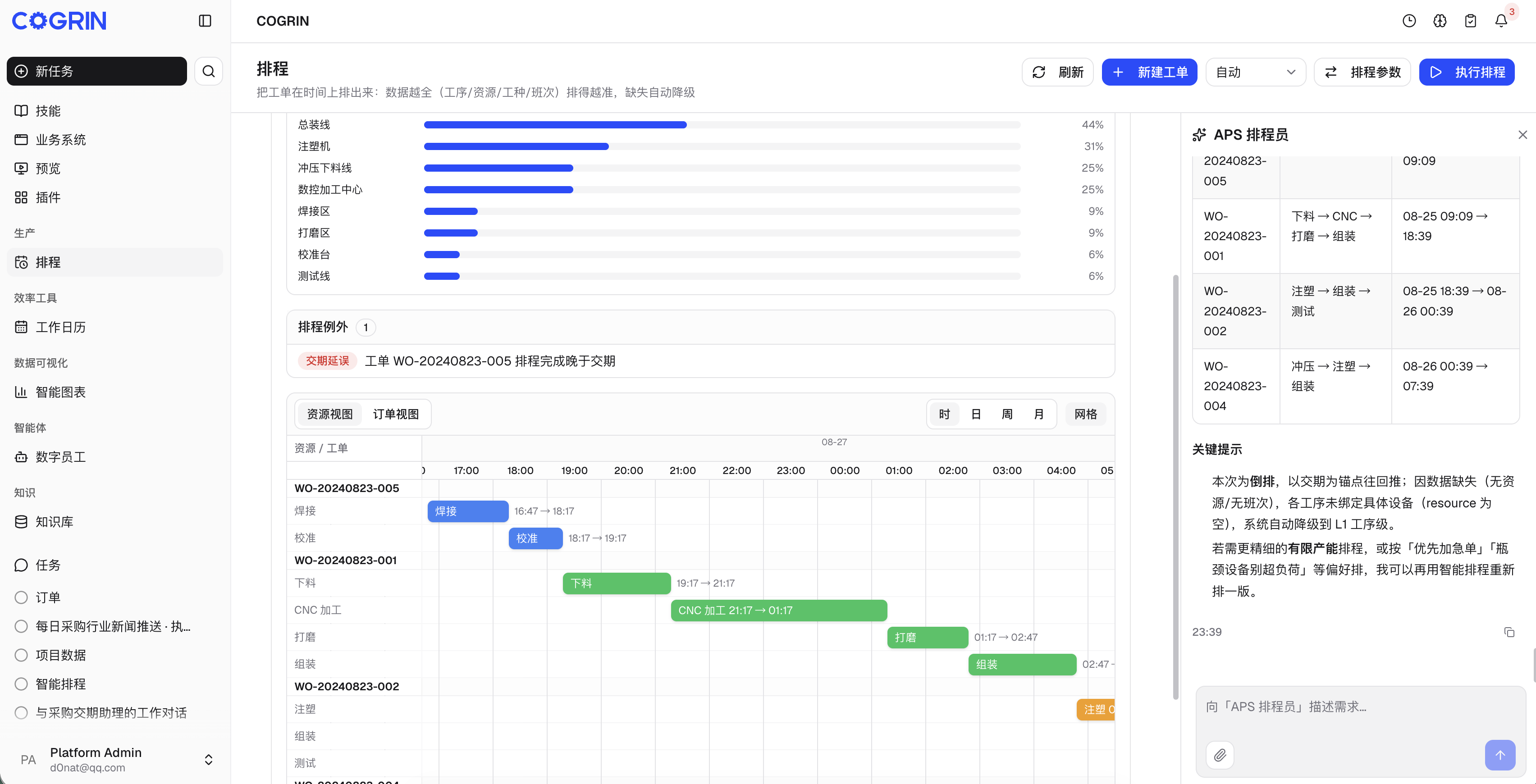Close the APS 排程员 panel
The width and height of the screenshot is (1536, 784).
[x=1522, y=135]
